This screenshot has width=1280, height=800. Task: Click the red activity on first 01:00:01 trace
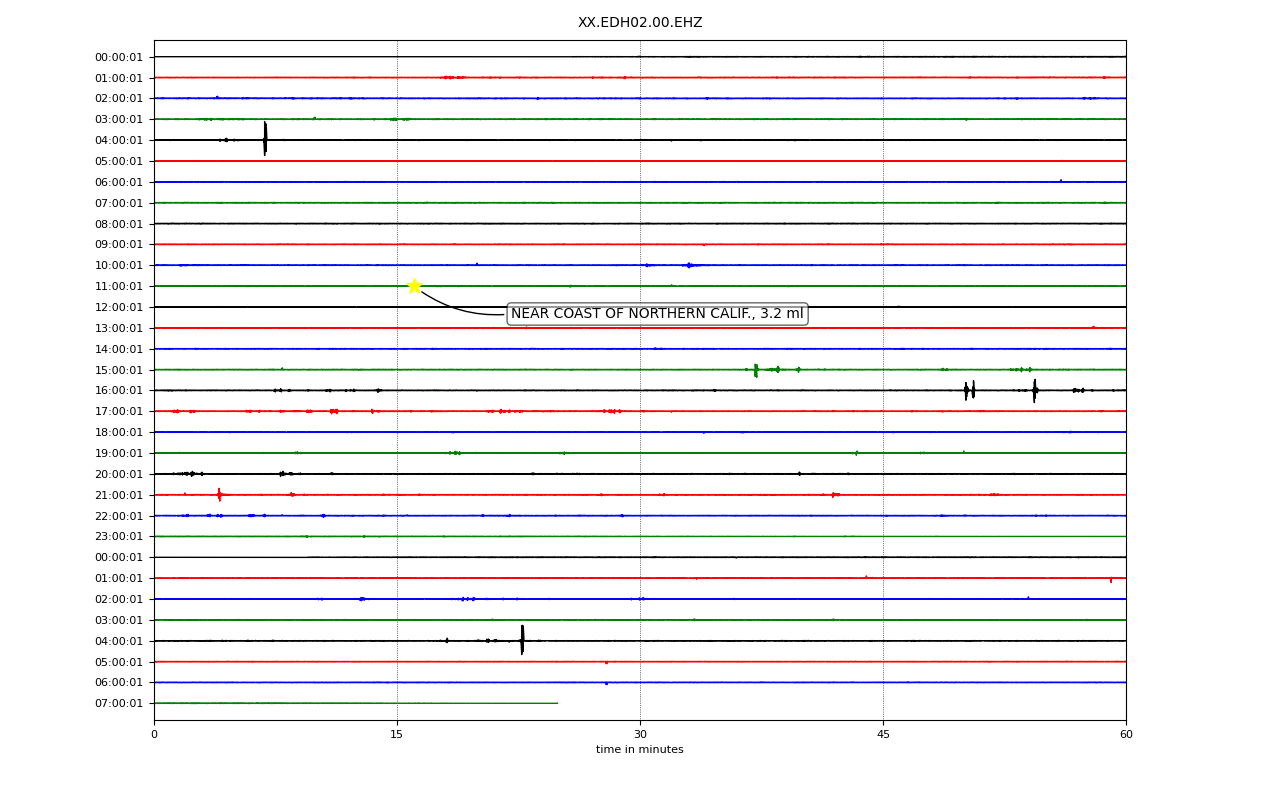pos(452,77)
